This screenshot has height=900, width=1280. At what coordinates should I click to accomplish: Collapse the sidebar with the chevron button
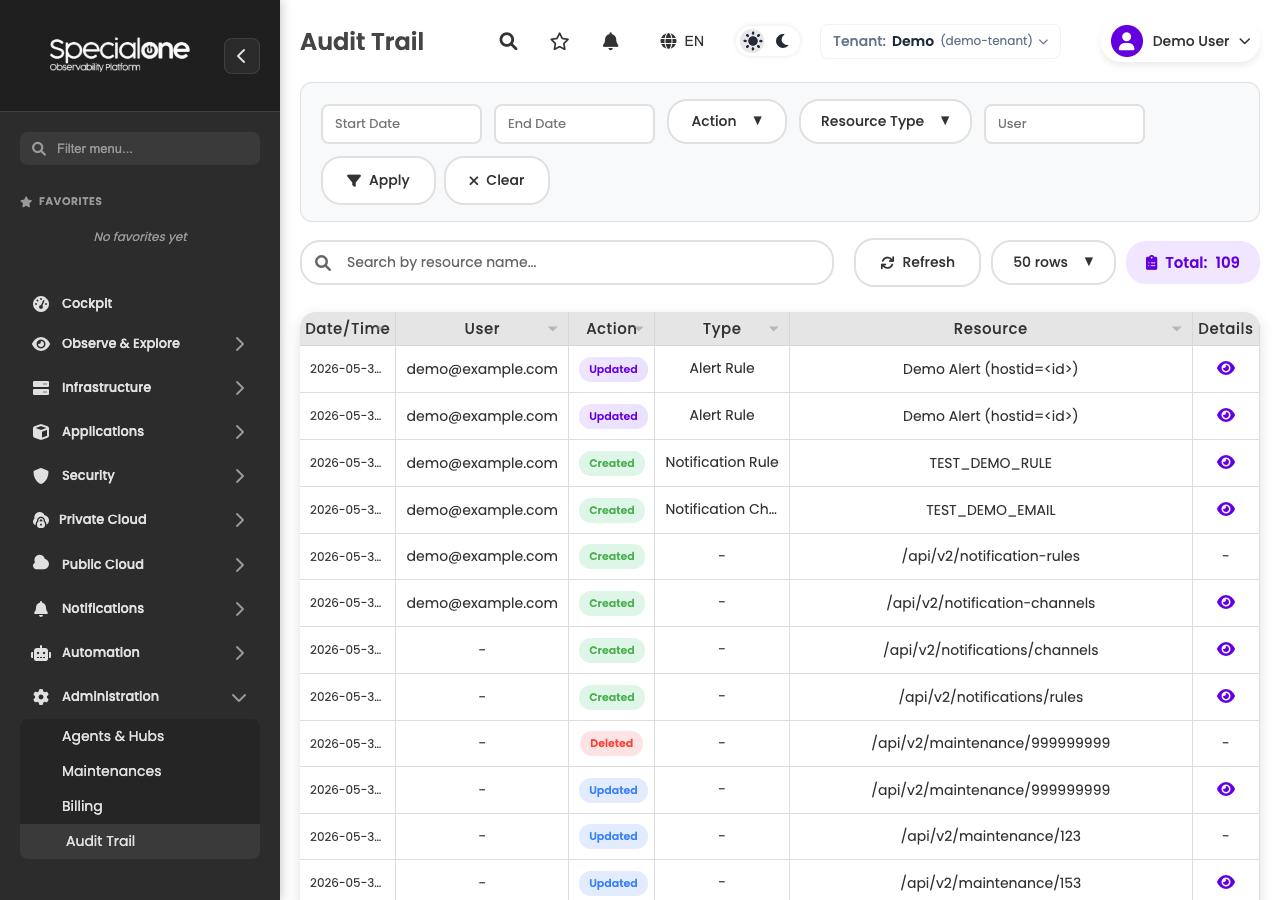242,56
